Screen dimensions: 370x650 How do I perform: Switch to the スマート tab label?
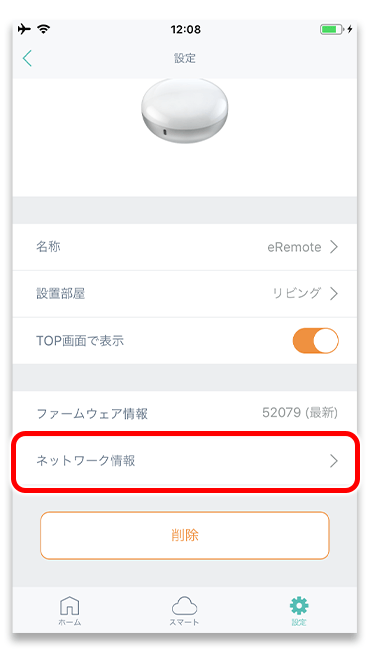coord(184,623)
